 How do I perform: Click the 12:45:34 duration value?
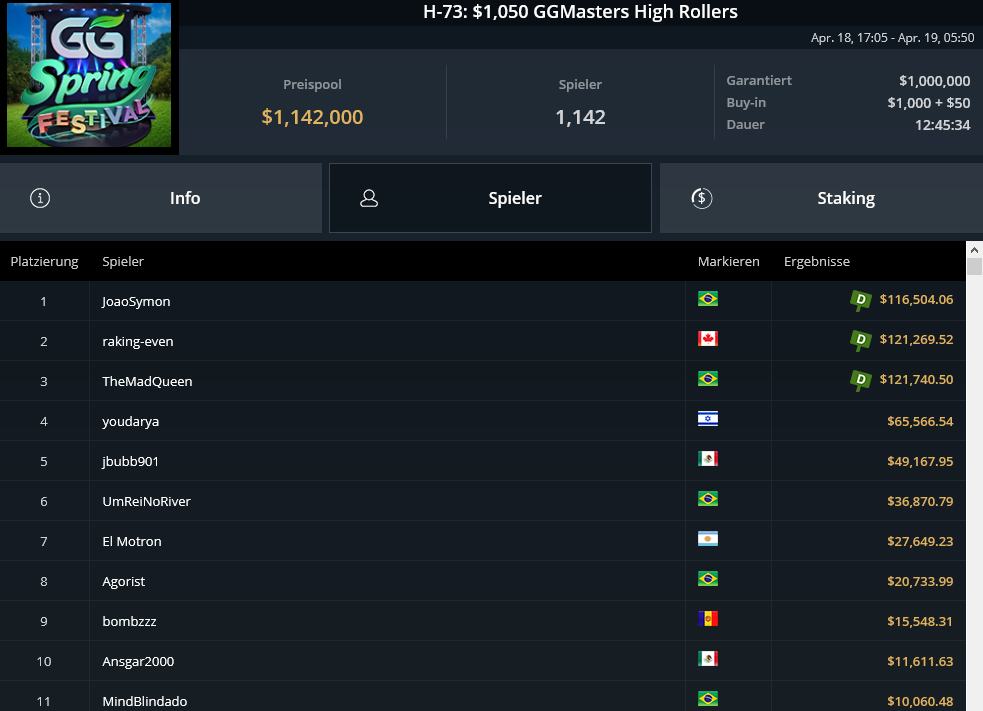tap(942, 125)
